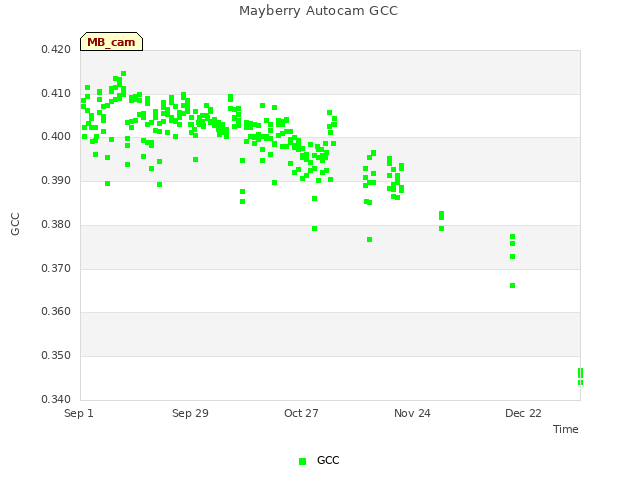Click the 0.340 y-axis value
640x480 pixels.
tap(56, 399)
